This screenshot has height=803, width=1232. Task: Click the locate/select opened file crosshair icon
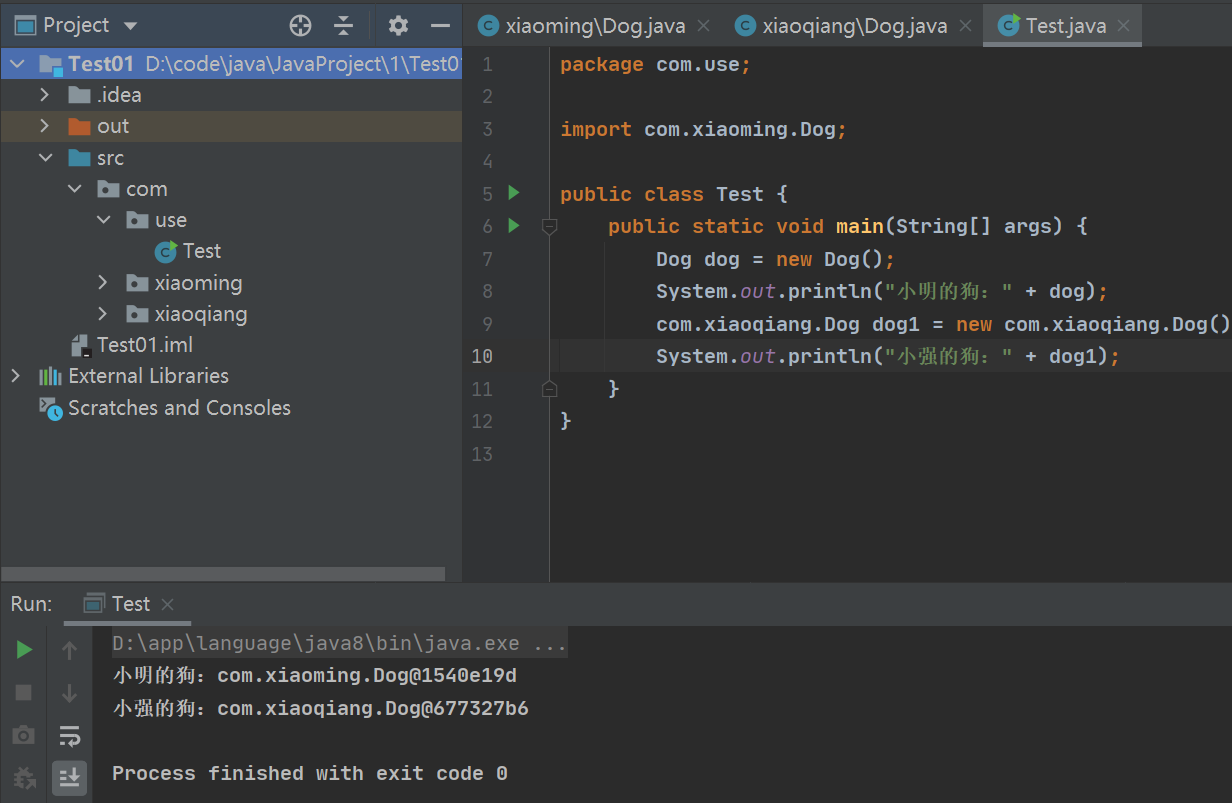pos(300,26)
